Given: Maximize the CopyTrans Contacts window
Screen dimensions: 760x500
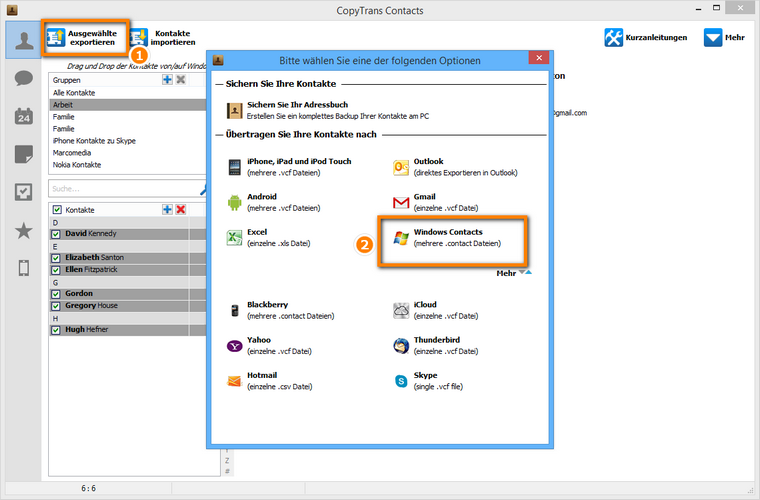Looking at the screenshot, I should [716, 8].
